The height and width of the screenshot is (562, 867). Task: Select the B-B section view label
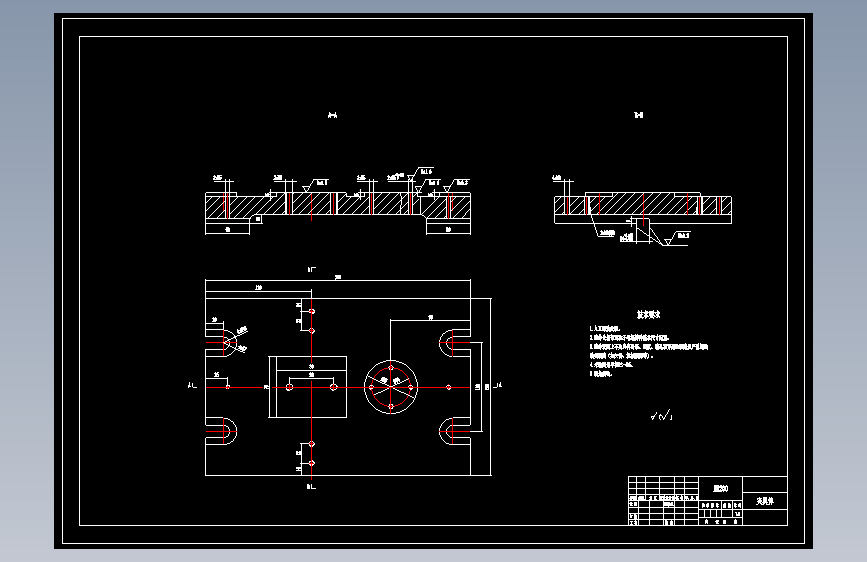(639, 115)
